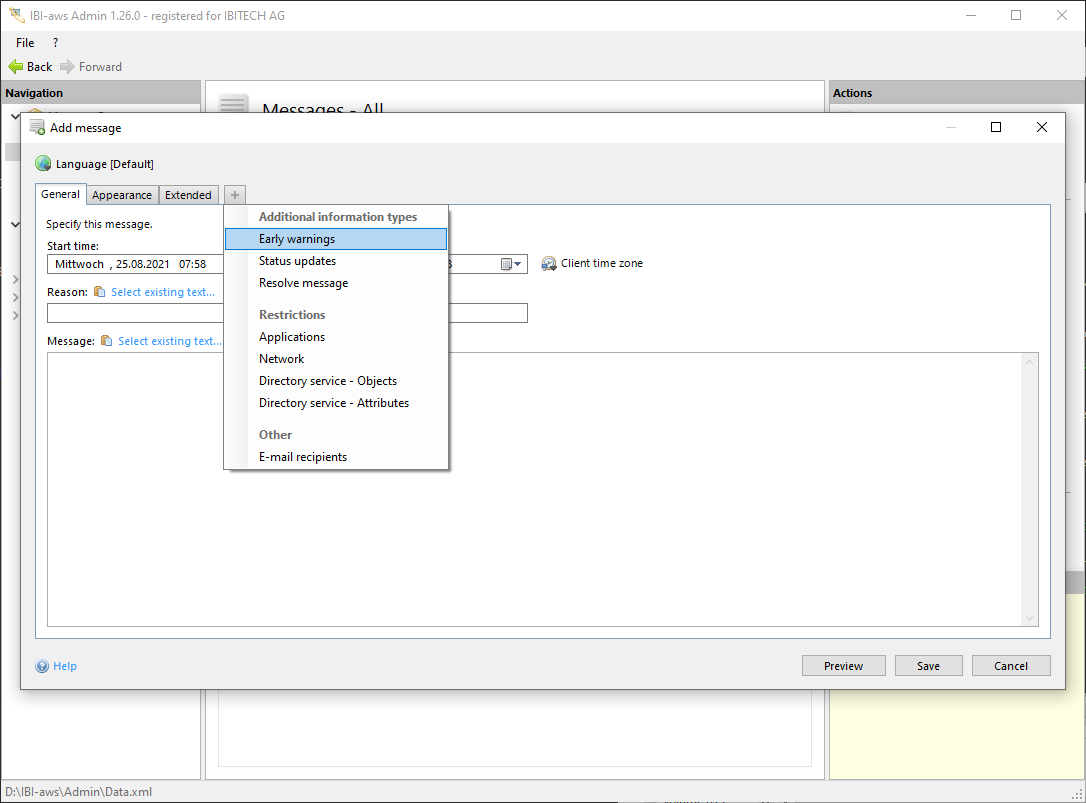Select E-mail recipients menu option
This screenshot has width=1086, height=803.
click(303, 457)
